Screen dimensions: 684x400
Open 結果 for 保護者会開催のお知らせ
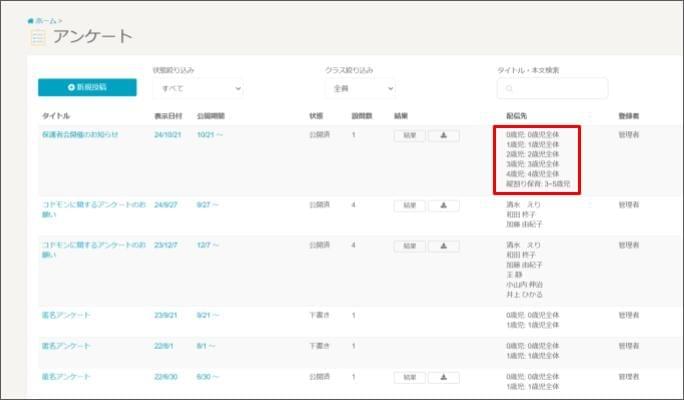409,136
